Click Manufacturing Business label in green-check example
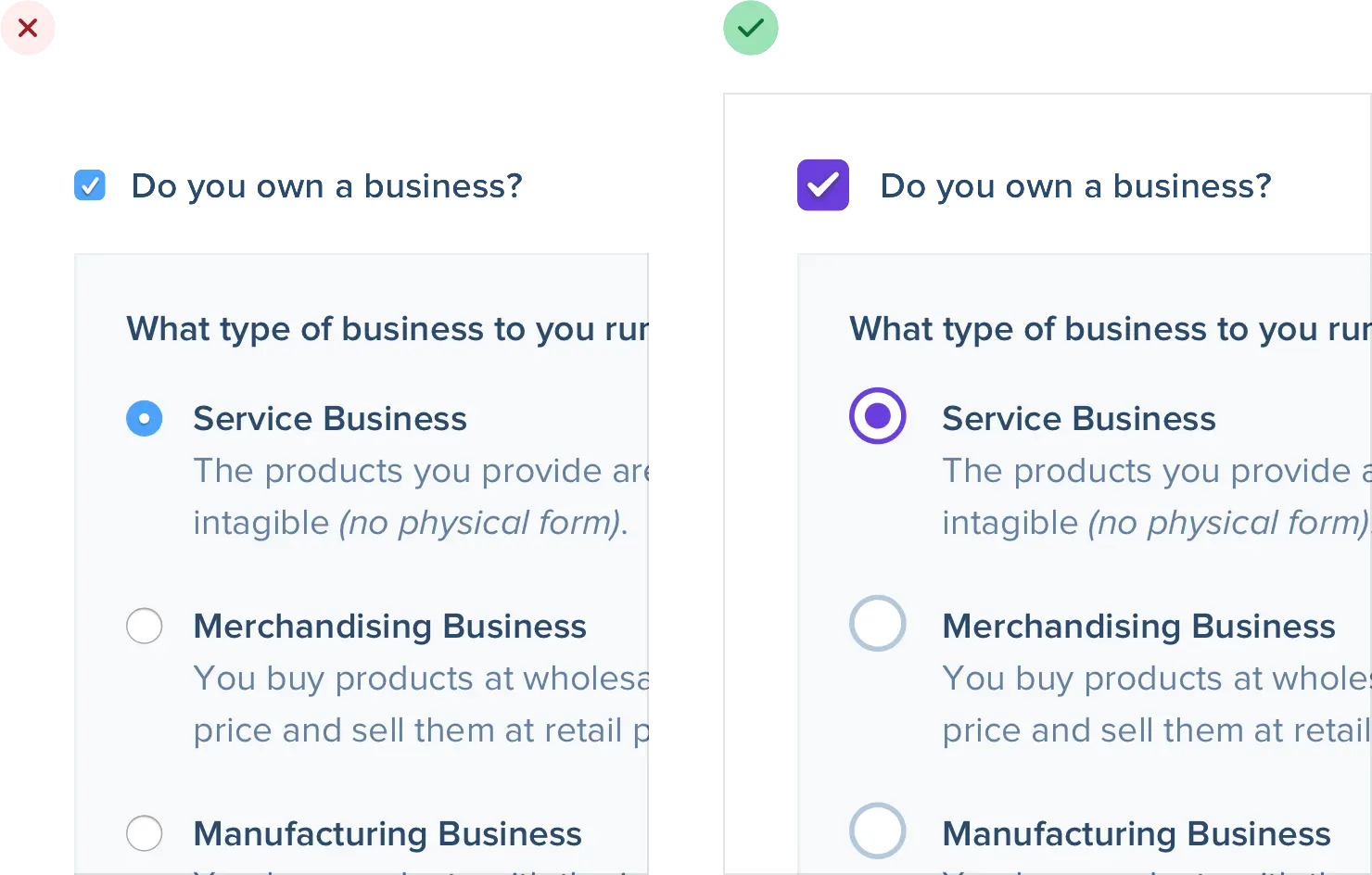1372x875 pixels. [1137, 834]
